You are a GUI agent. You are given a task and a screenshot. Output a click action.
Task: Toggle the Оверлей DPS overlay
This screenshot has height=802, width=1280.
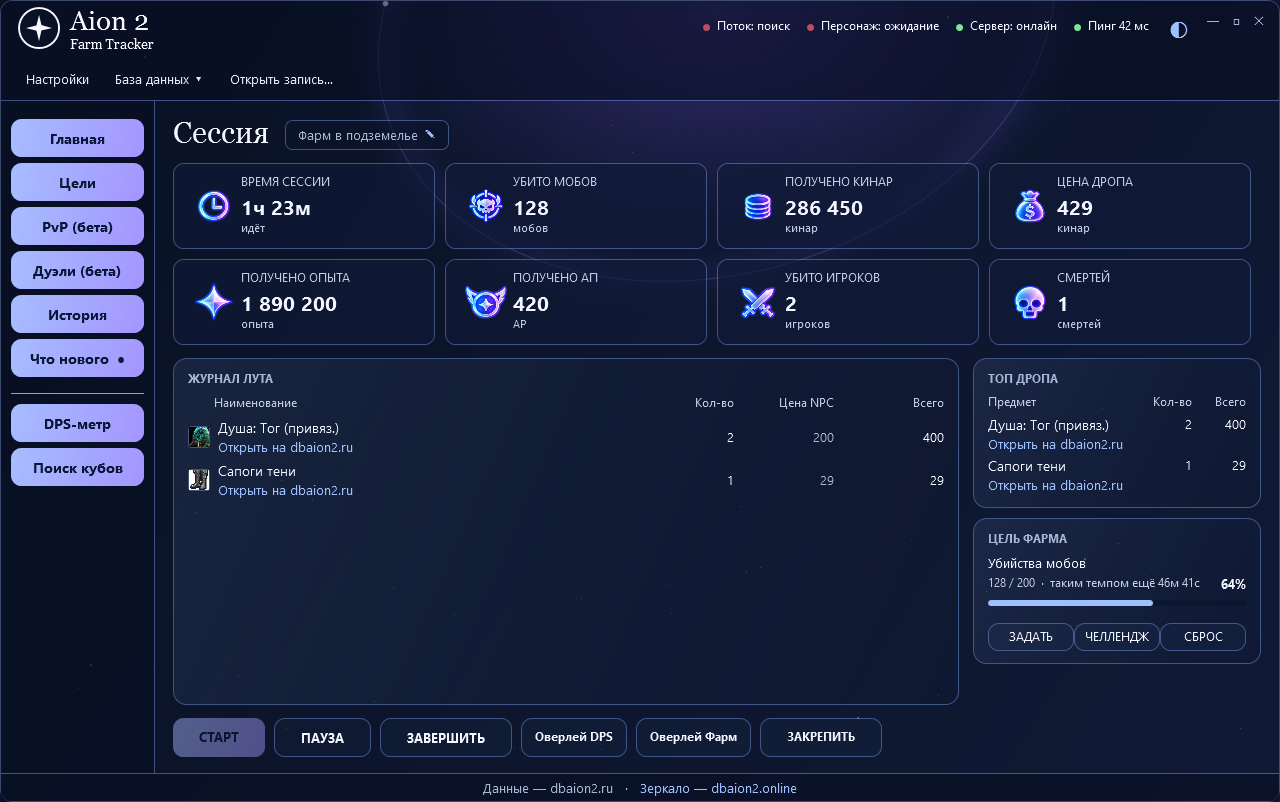tap(574, 737)
